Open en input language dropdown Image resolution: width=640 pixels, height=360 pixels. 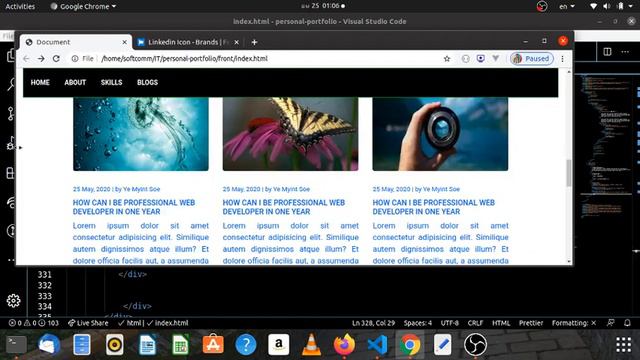pos(567,6)
